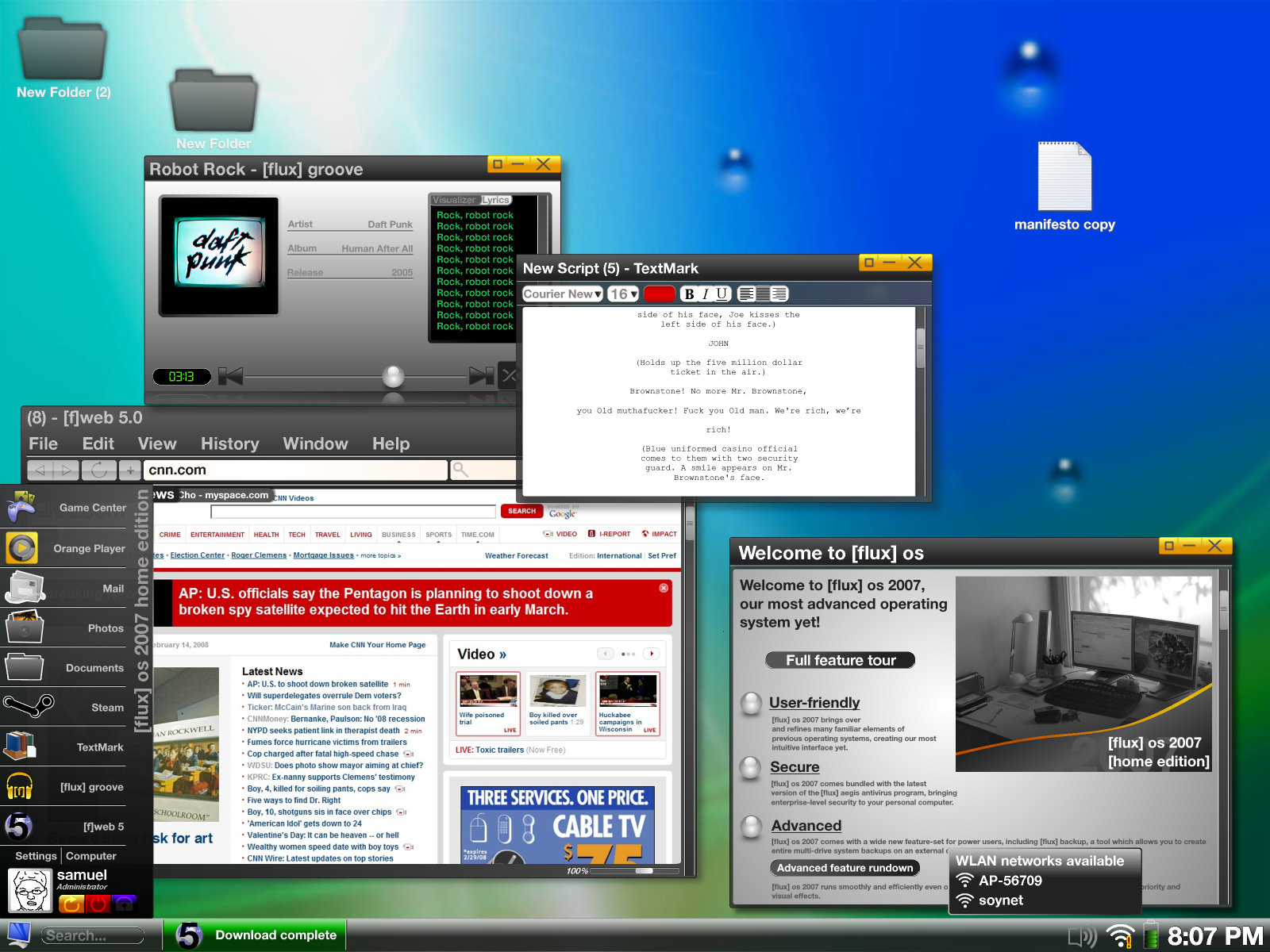Skip to next track in [flux] groove
This screenshot has width=1270, height=952.
coord(482,375)
